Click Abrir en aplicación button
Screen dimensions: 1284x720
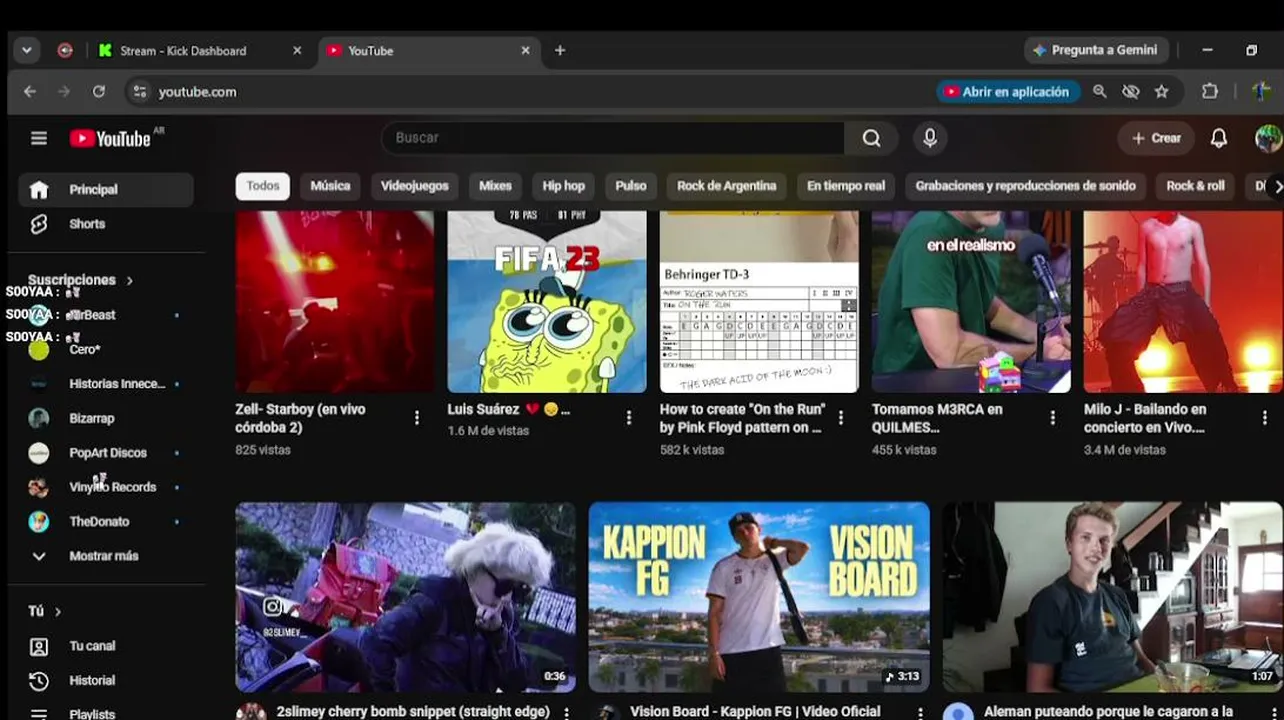[x=1008, y=91]
